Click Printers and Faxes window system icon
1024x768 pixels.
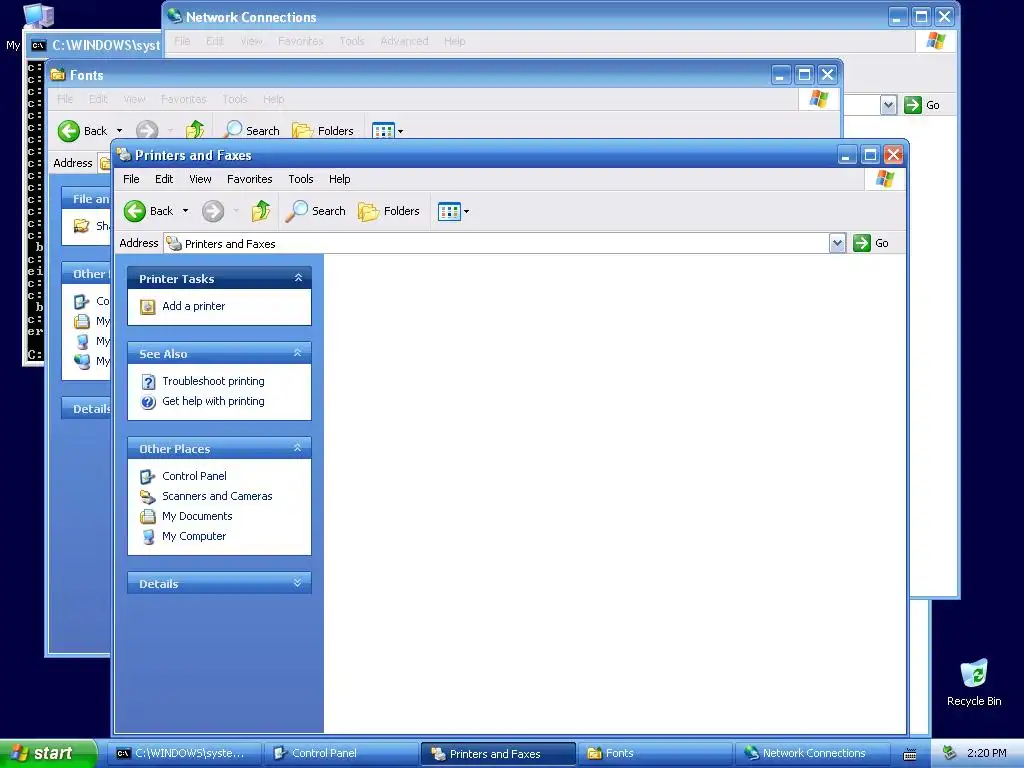(x=123, y=155)
